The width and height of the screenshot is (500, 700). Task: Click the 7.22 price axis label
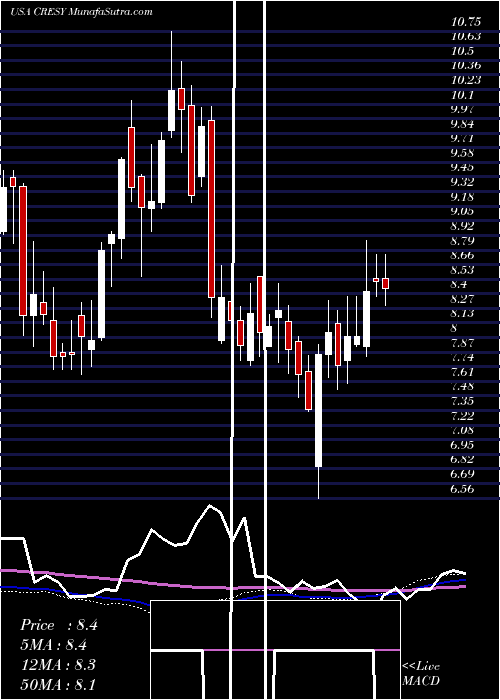[462, 416]
